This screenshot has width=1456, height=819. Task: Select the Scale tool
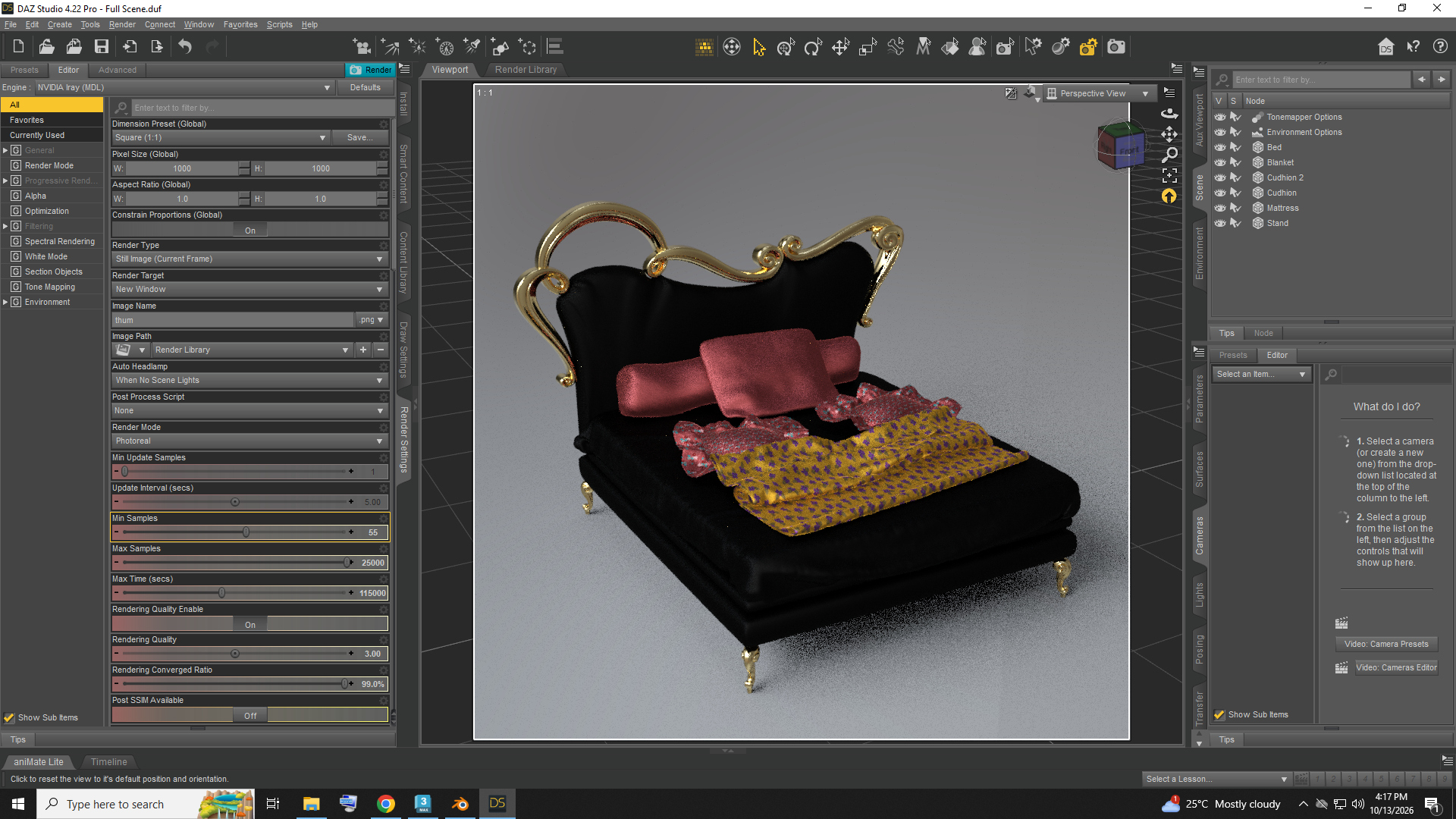(x=868, y=47)
